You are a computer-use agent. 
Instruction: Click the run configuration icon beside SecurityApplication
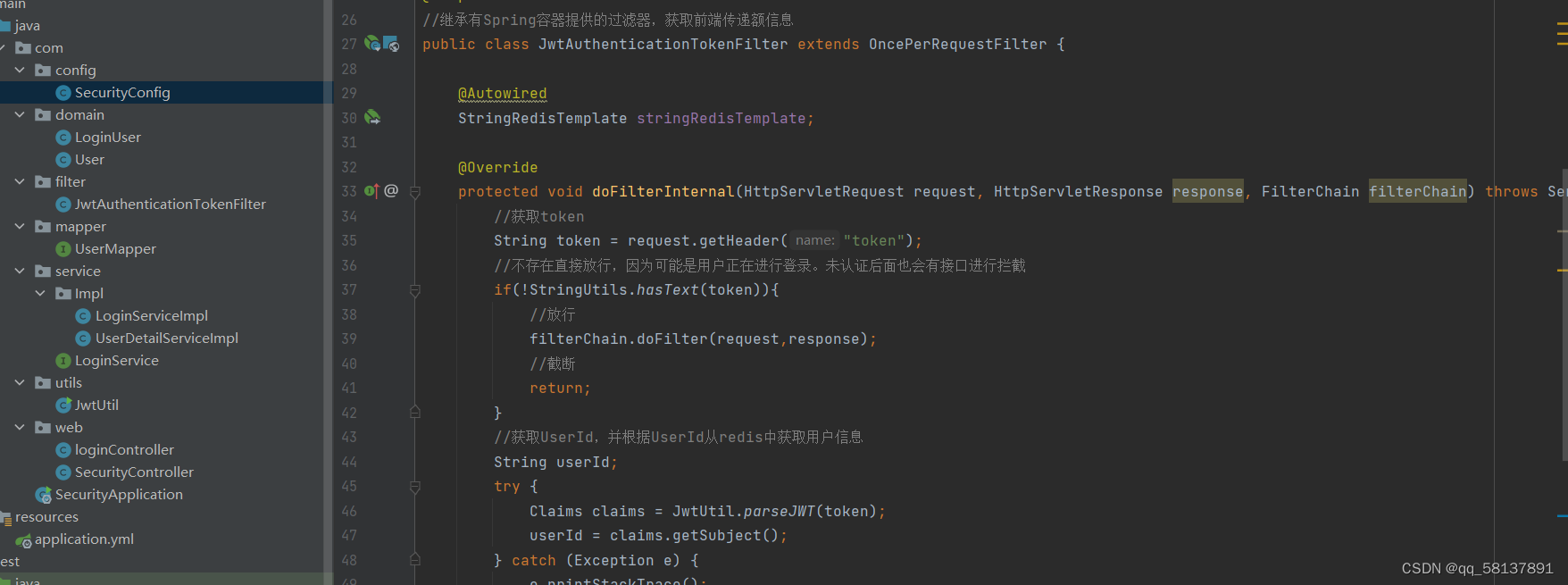point(42,494)
